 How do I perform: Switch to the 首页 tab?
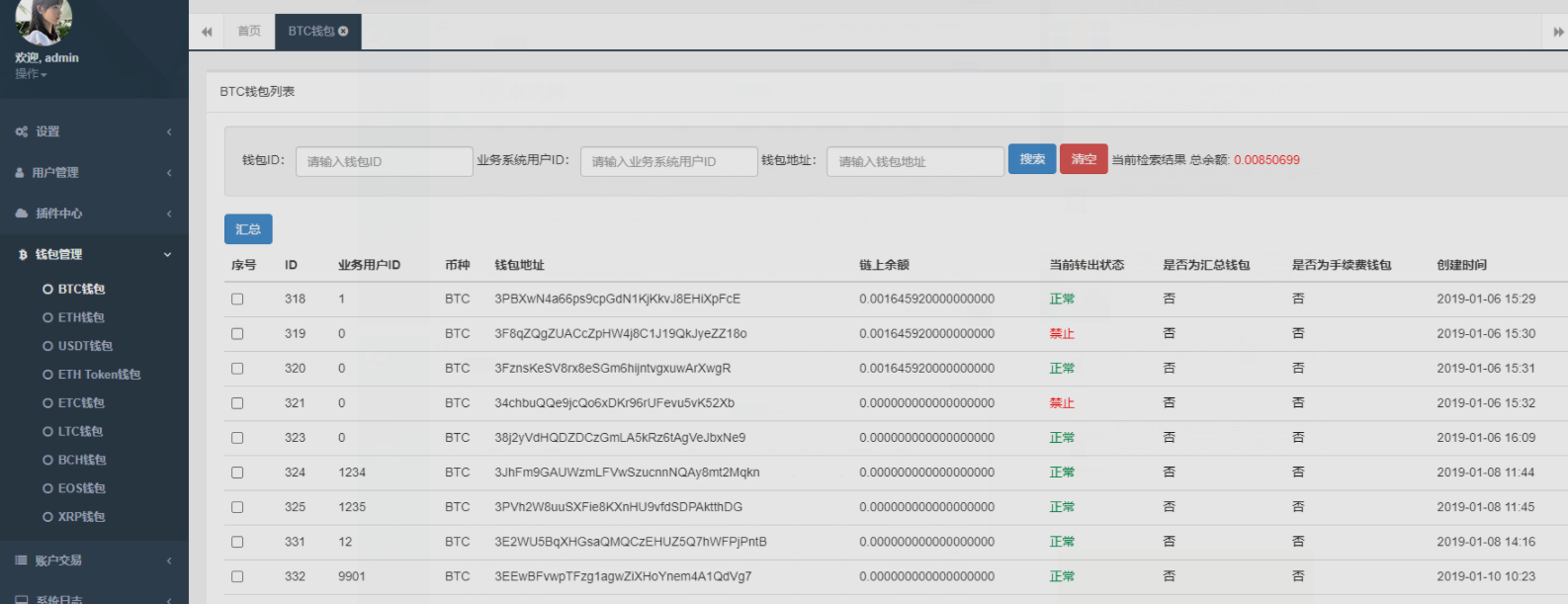click(x=249, y=32)
